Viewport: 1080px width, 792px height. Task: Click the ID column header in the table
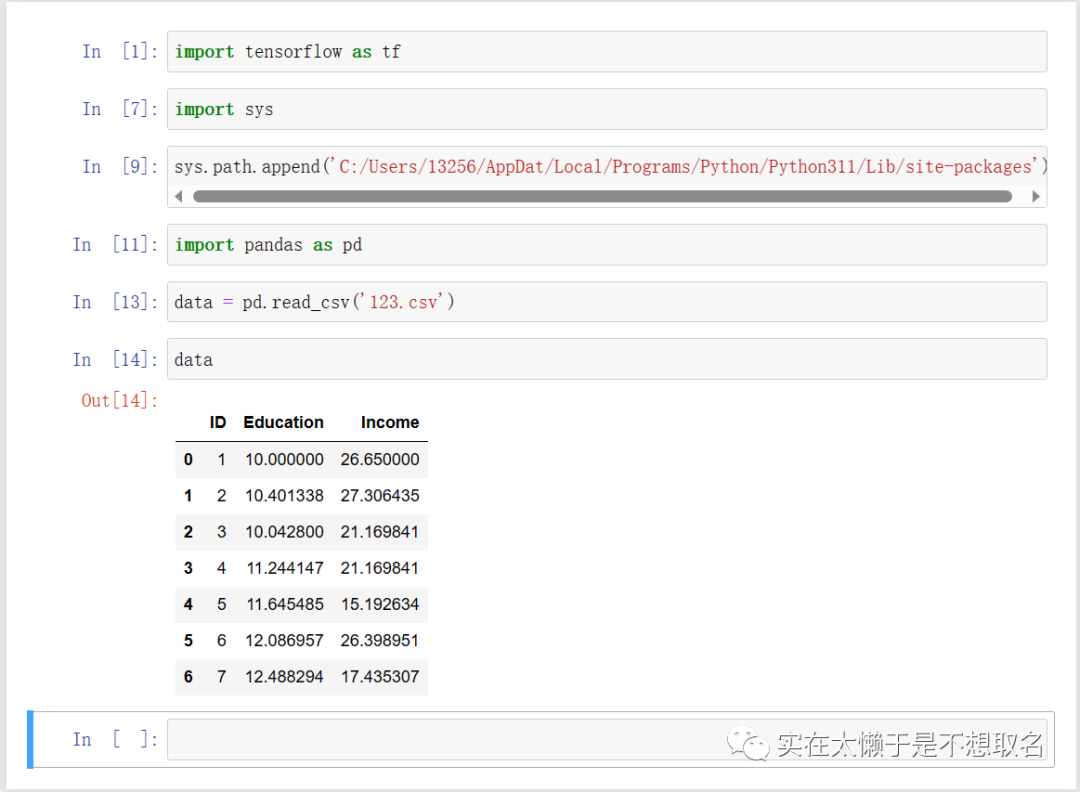[218, 422]
